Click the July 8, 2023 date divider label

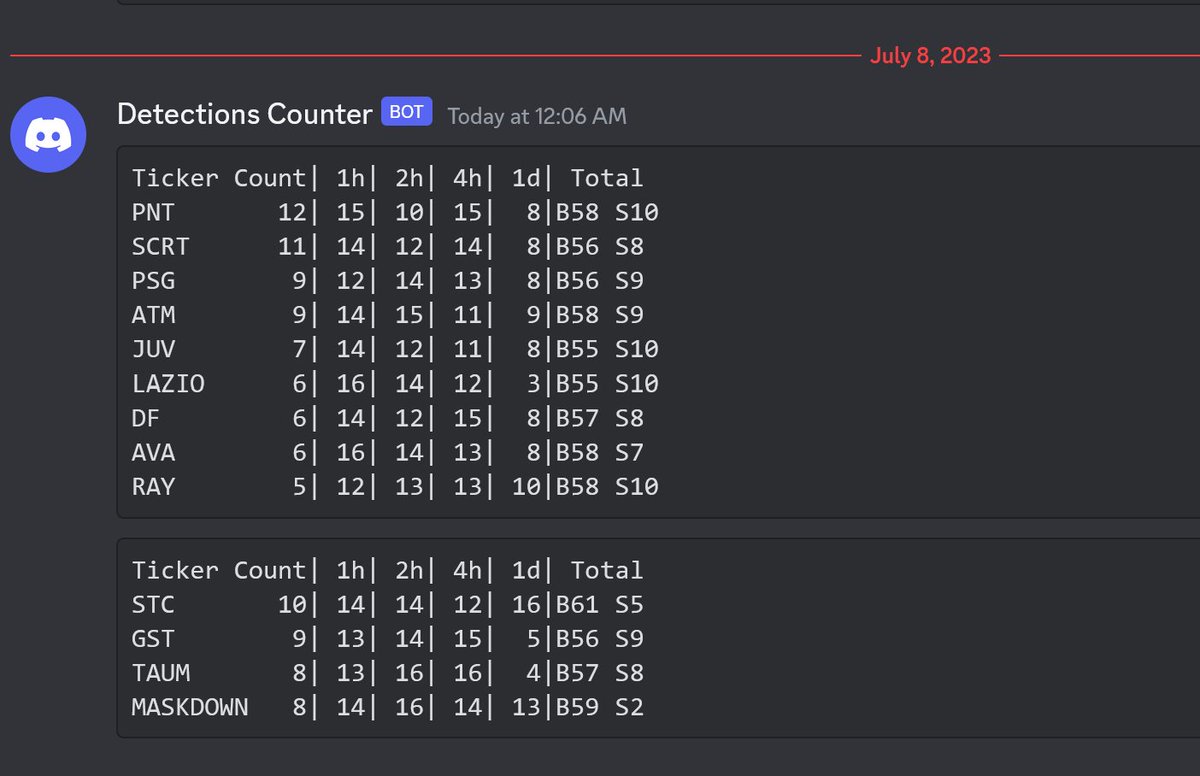click(930, 55)
